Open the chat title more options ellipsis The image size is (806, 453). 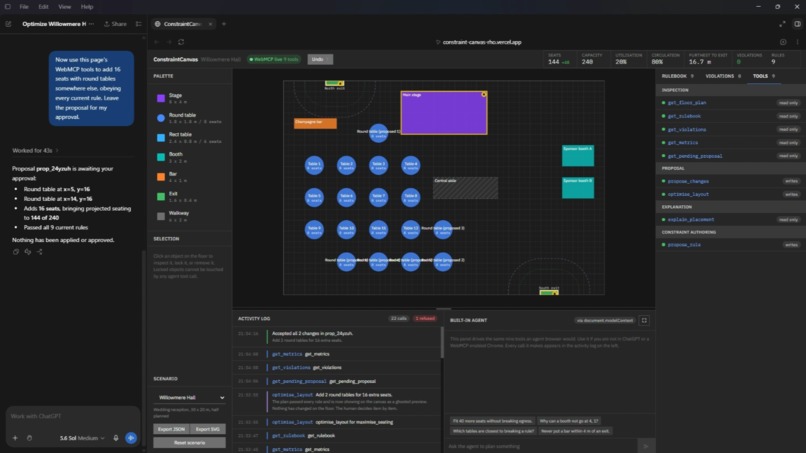(x=91, y=24)
